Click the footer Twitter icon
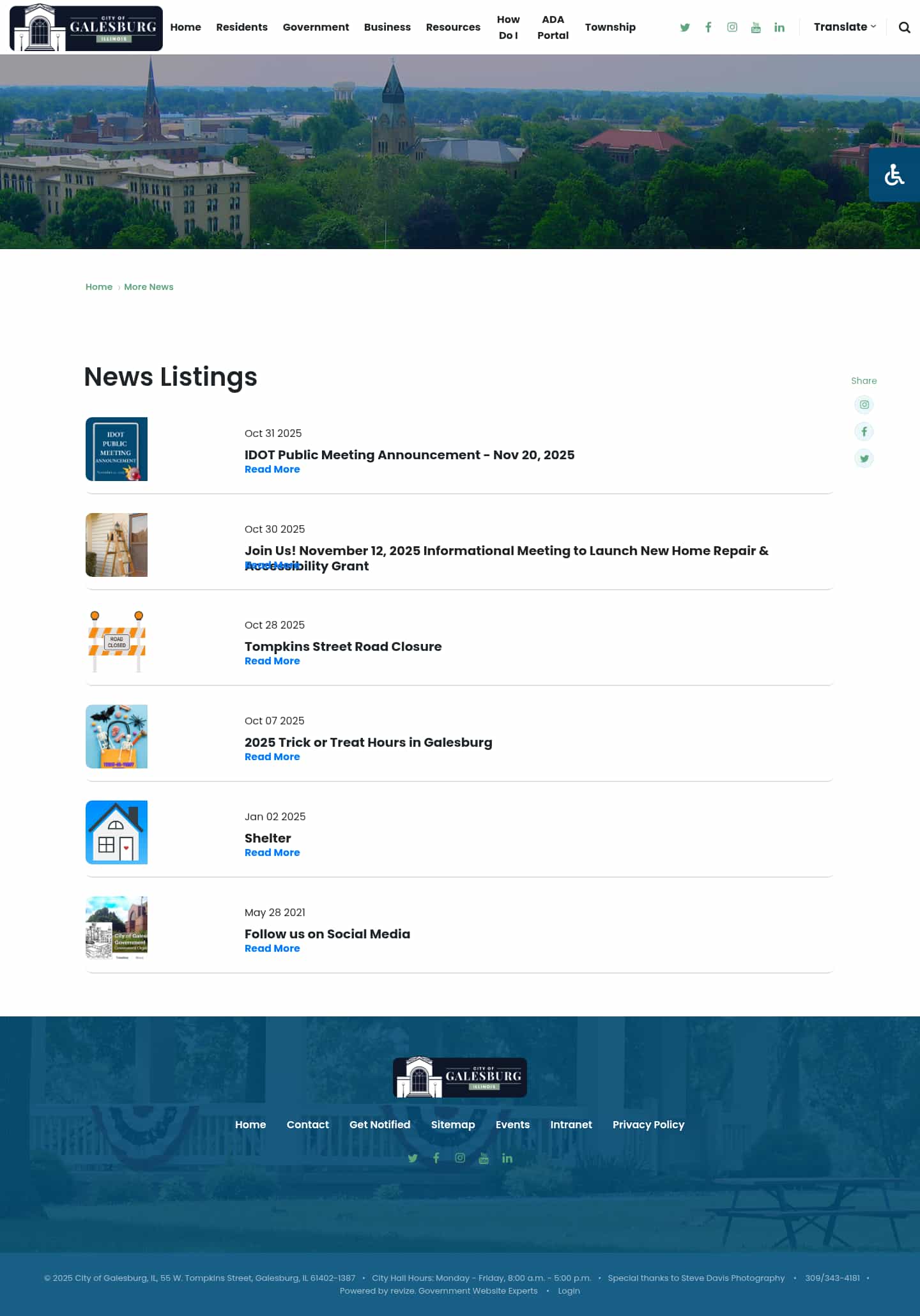 413,1158
